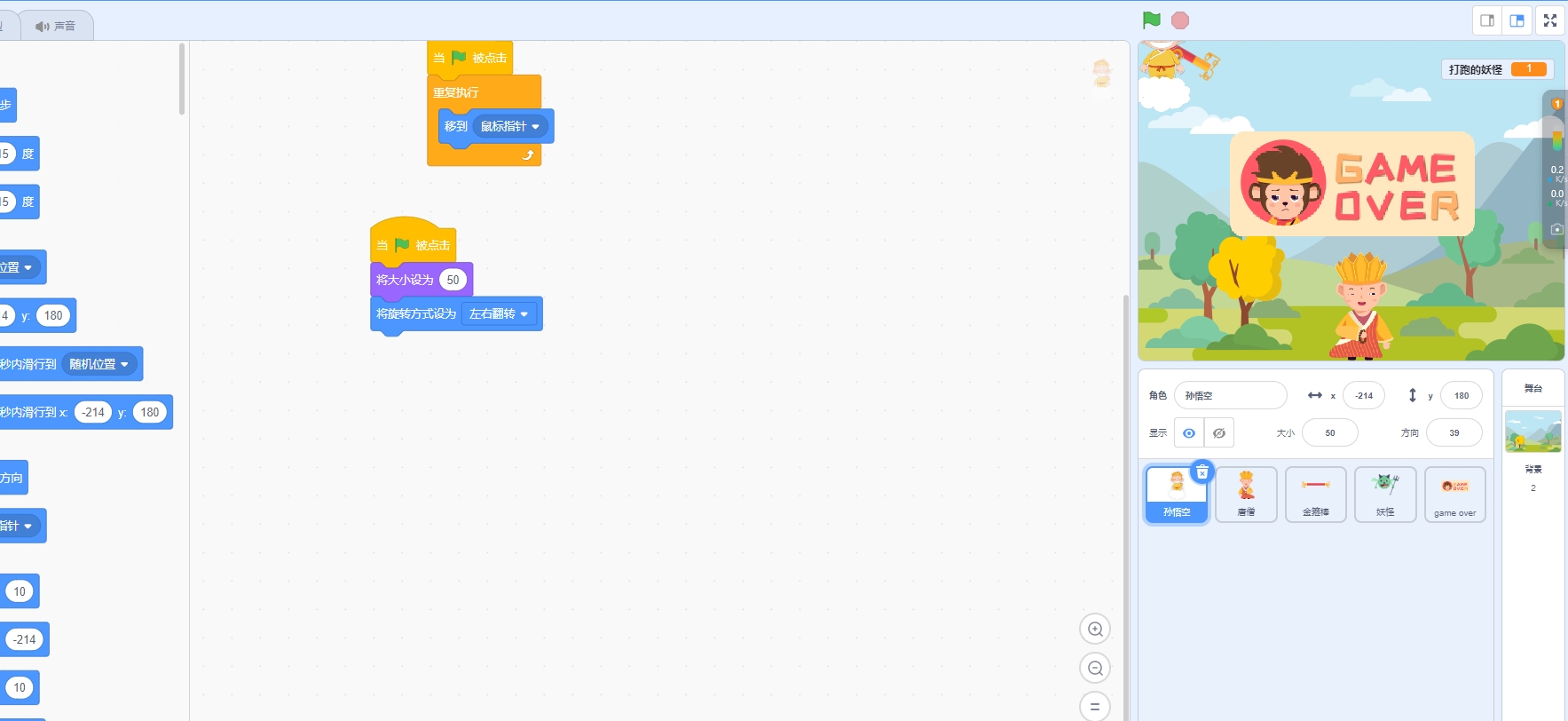1568x721 pixels.
Task: Zoom in the code workspace
Action: pos(1095,630)
